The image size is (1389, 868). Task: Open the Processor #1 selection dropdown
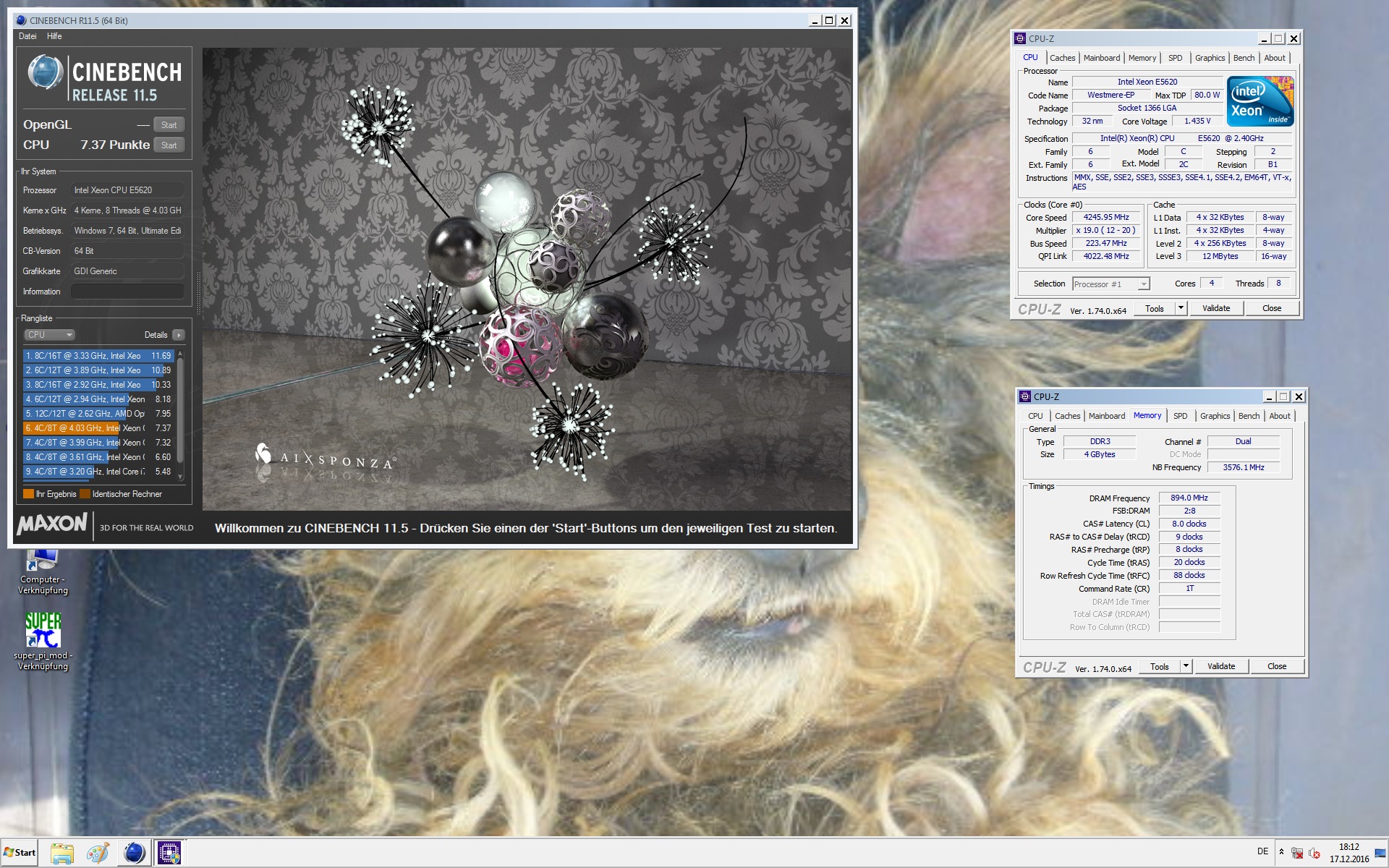pos(1110,284)
